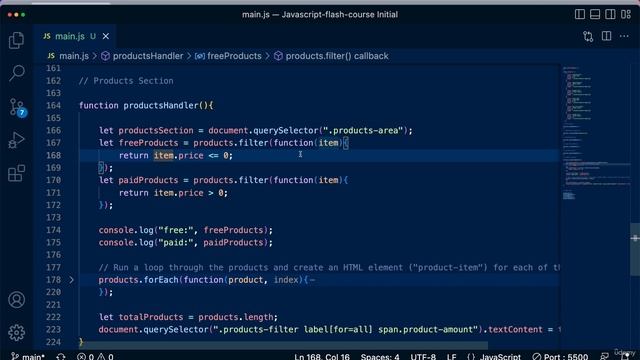Click '// Products Section' comment
The width and height of the screenshot is (640, 360).
[126, 81]
